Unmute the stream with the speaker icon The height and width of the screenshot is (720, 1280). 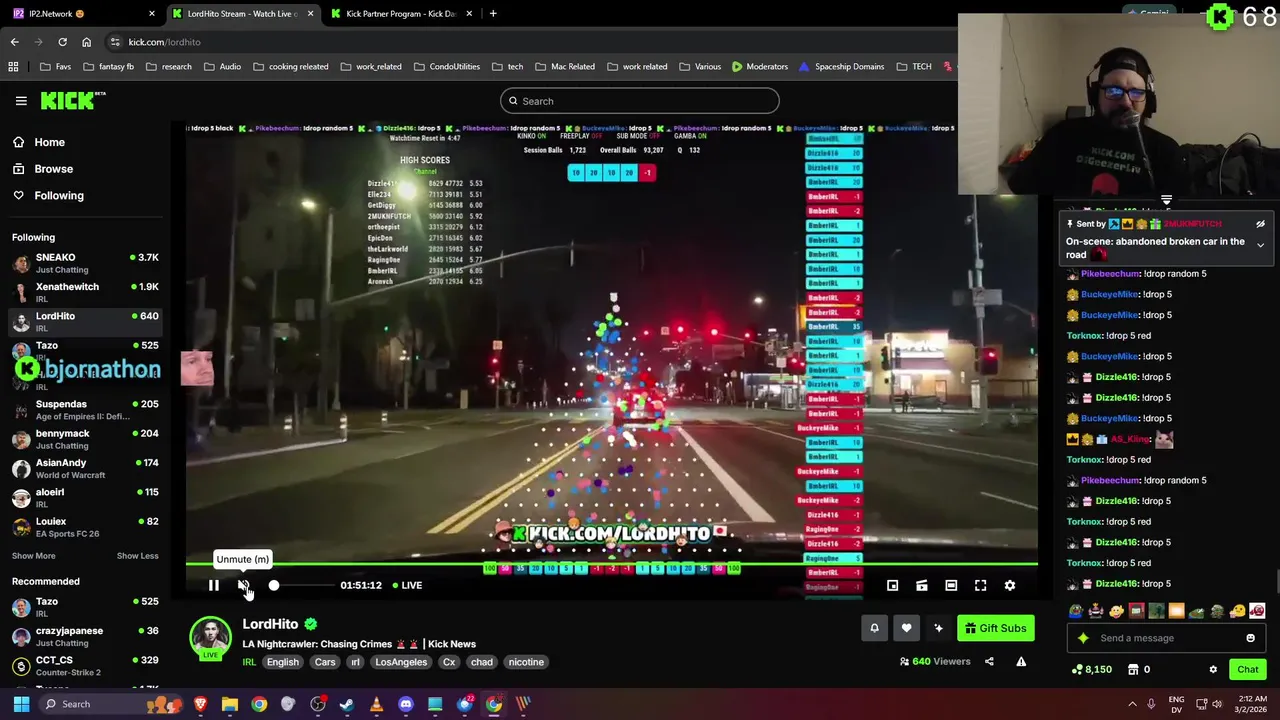tap(243, 586)
